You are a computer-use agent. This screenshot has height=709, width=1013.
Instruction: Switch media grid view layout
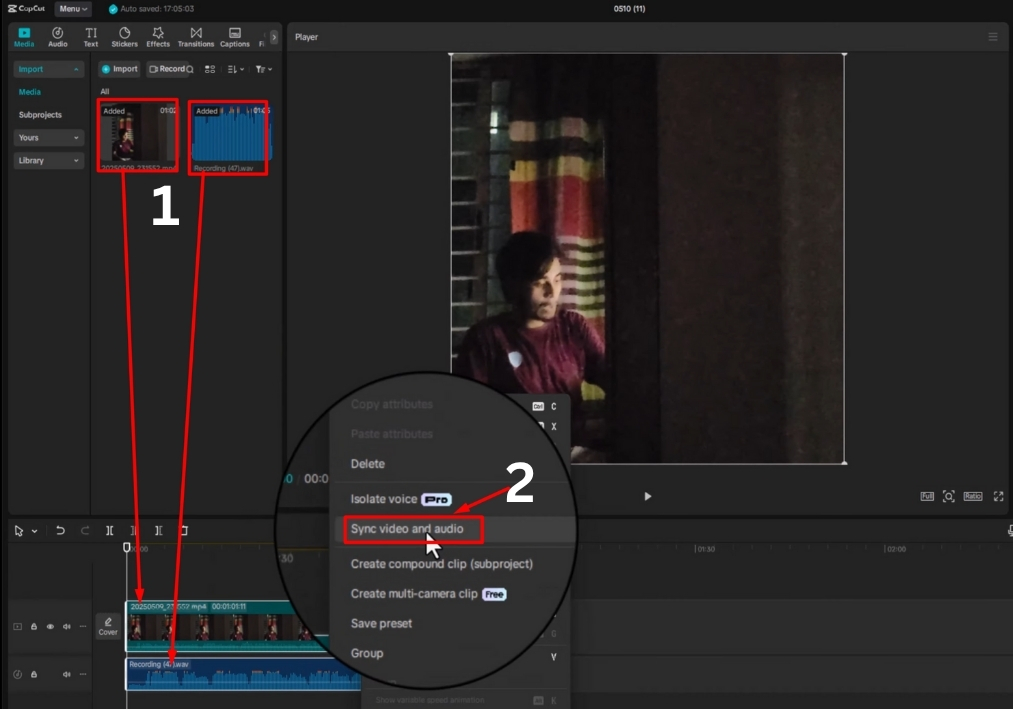210,69
